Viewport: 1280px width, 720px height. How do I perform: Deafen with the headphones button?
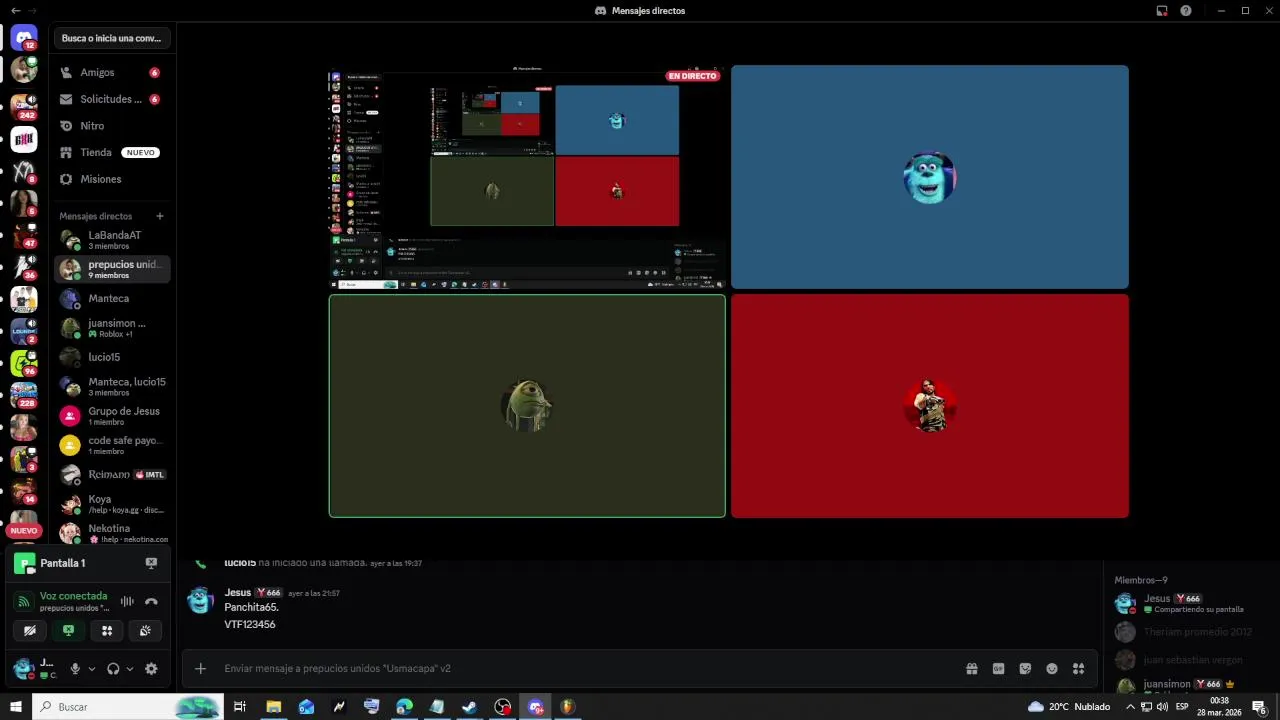113,669
